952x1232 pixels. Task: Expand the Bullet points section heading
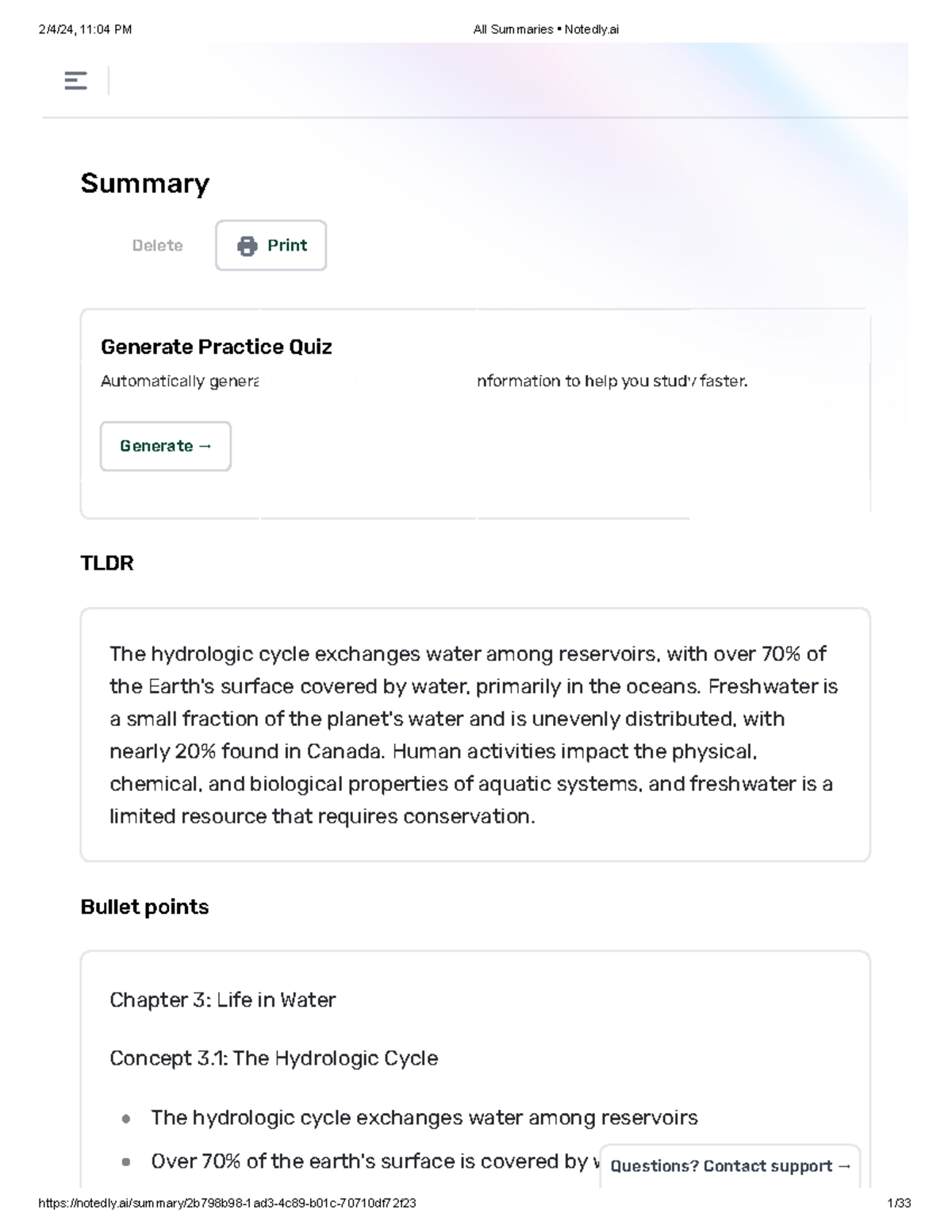(144, 907)
